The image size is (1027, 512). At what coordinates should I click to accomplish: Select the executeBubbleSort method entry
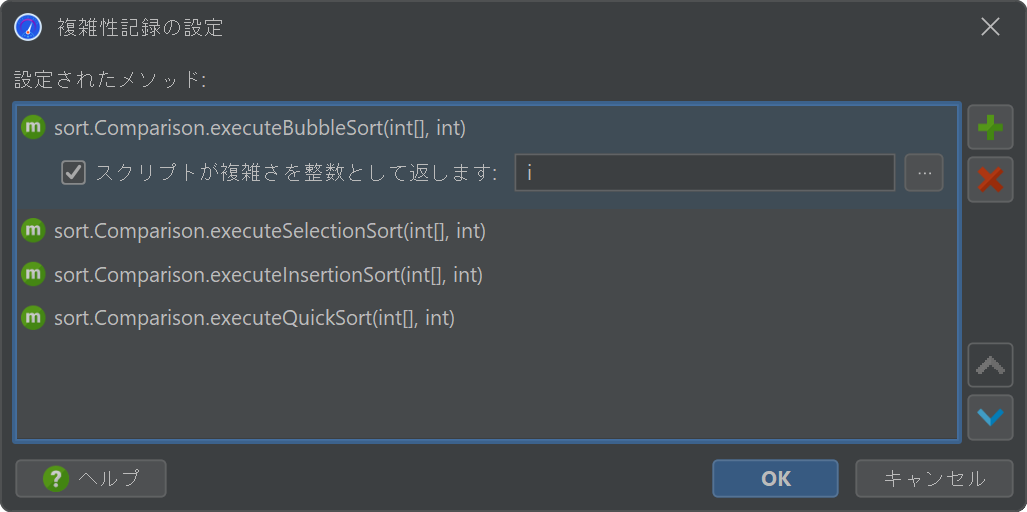tap(487, 128)
